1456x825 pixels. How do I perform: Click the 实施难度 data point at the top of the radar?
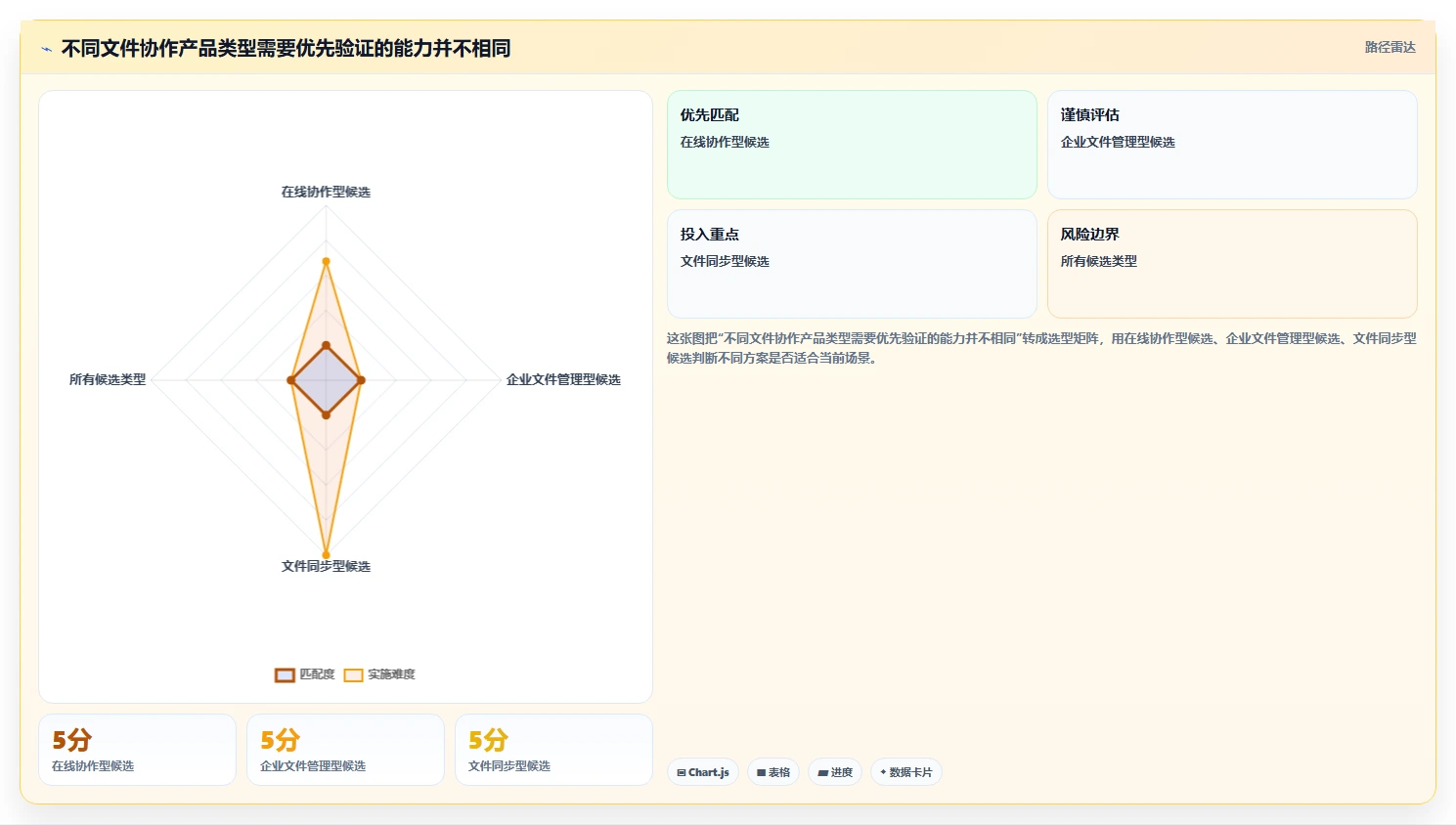pos(326,261)
